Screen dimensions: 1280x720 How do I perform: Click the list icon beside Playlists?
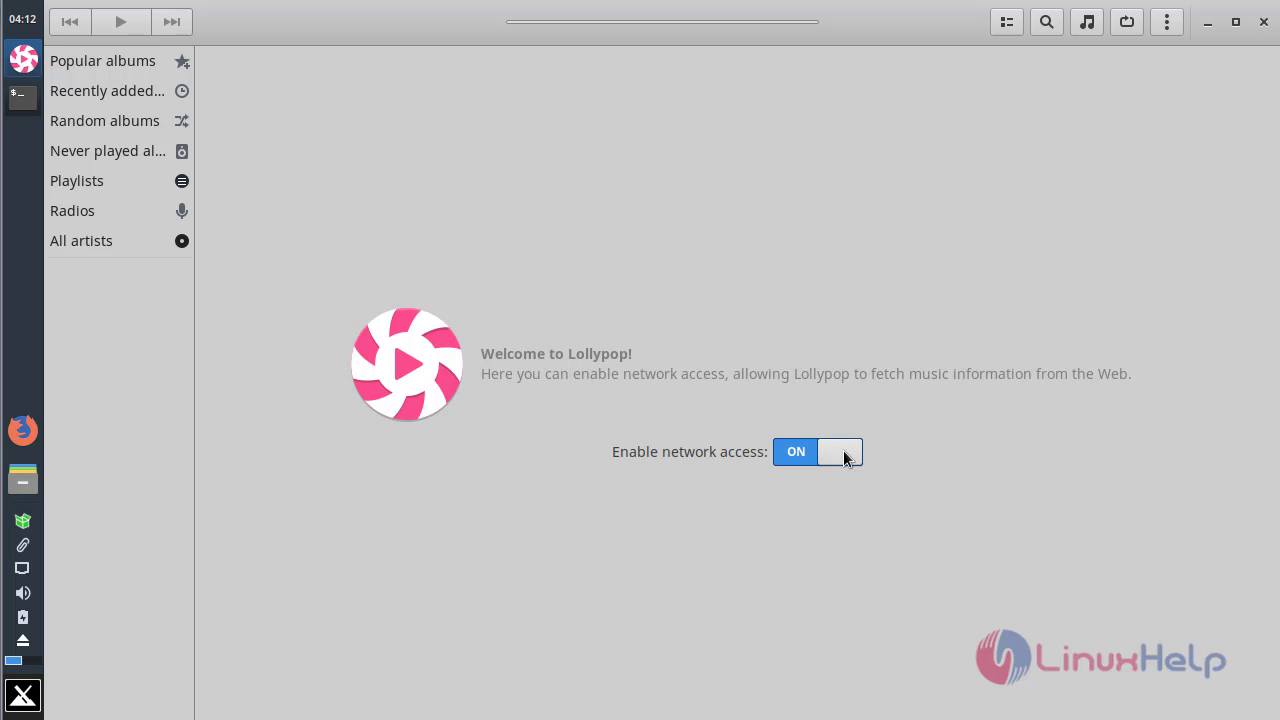[x=182, y=181]
